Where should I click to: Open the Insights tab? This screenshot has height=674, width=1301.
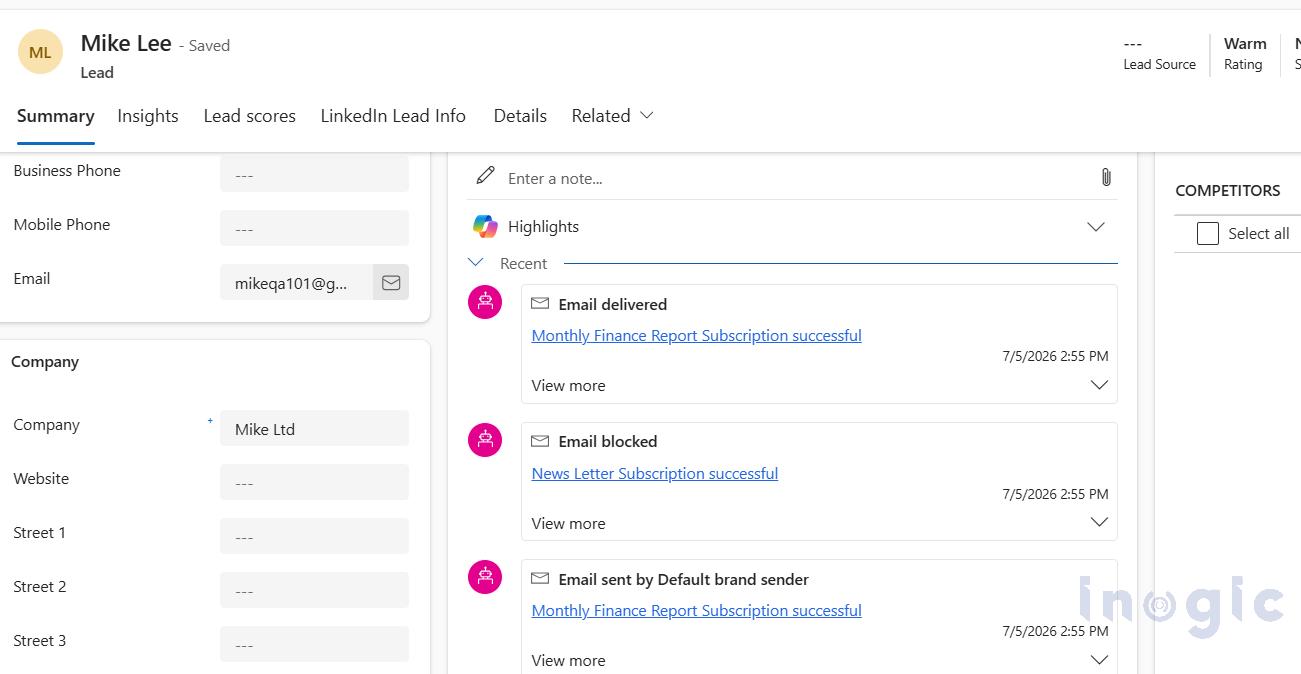148,116
